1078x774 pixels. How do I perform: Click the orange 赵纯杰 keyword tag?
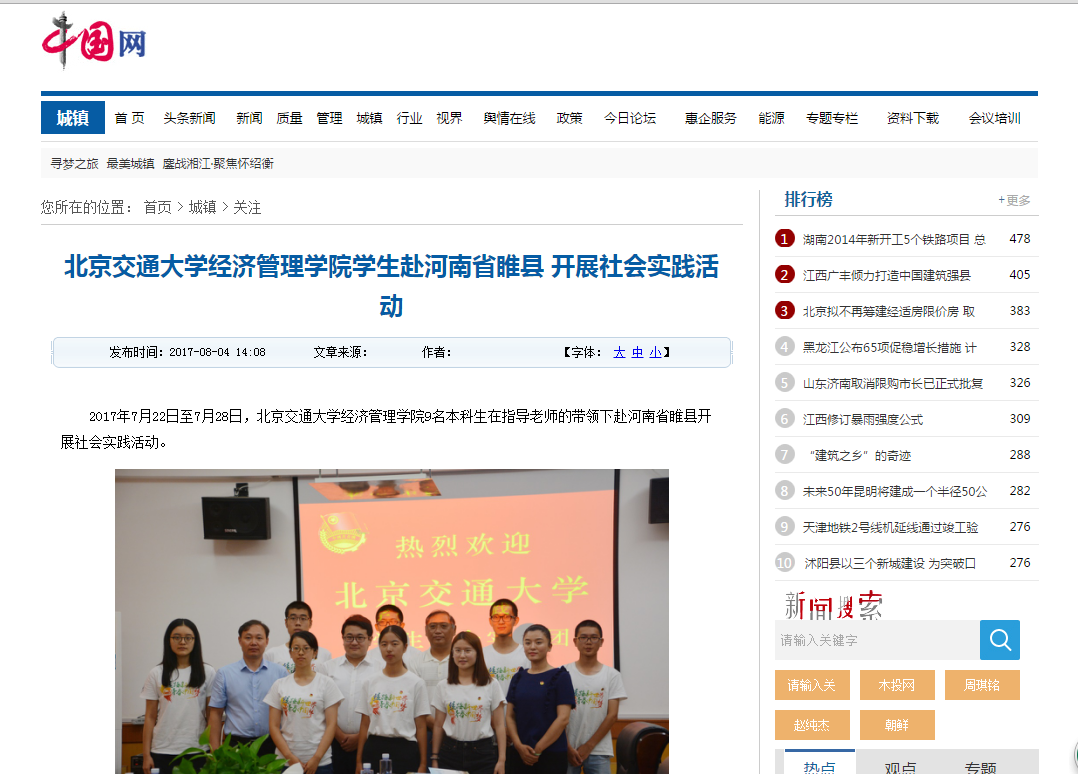click(812, 725)
